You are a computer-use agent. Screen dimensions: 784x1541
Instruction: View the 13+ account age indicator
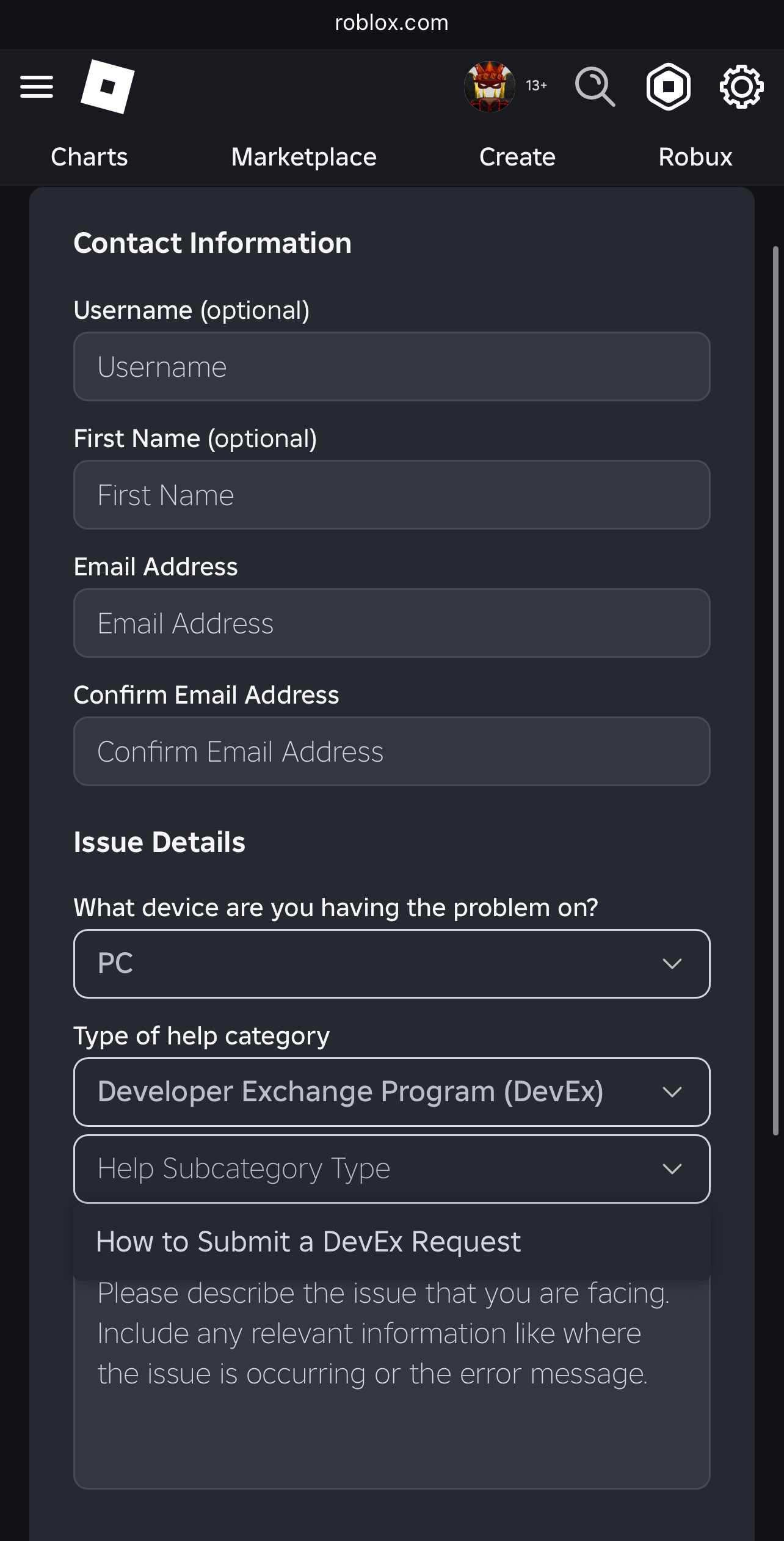pos(535,86)
